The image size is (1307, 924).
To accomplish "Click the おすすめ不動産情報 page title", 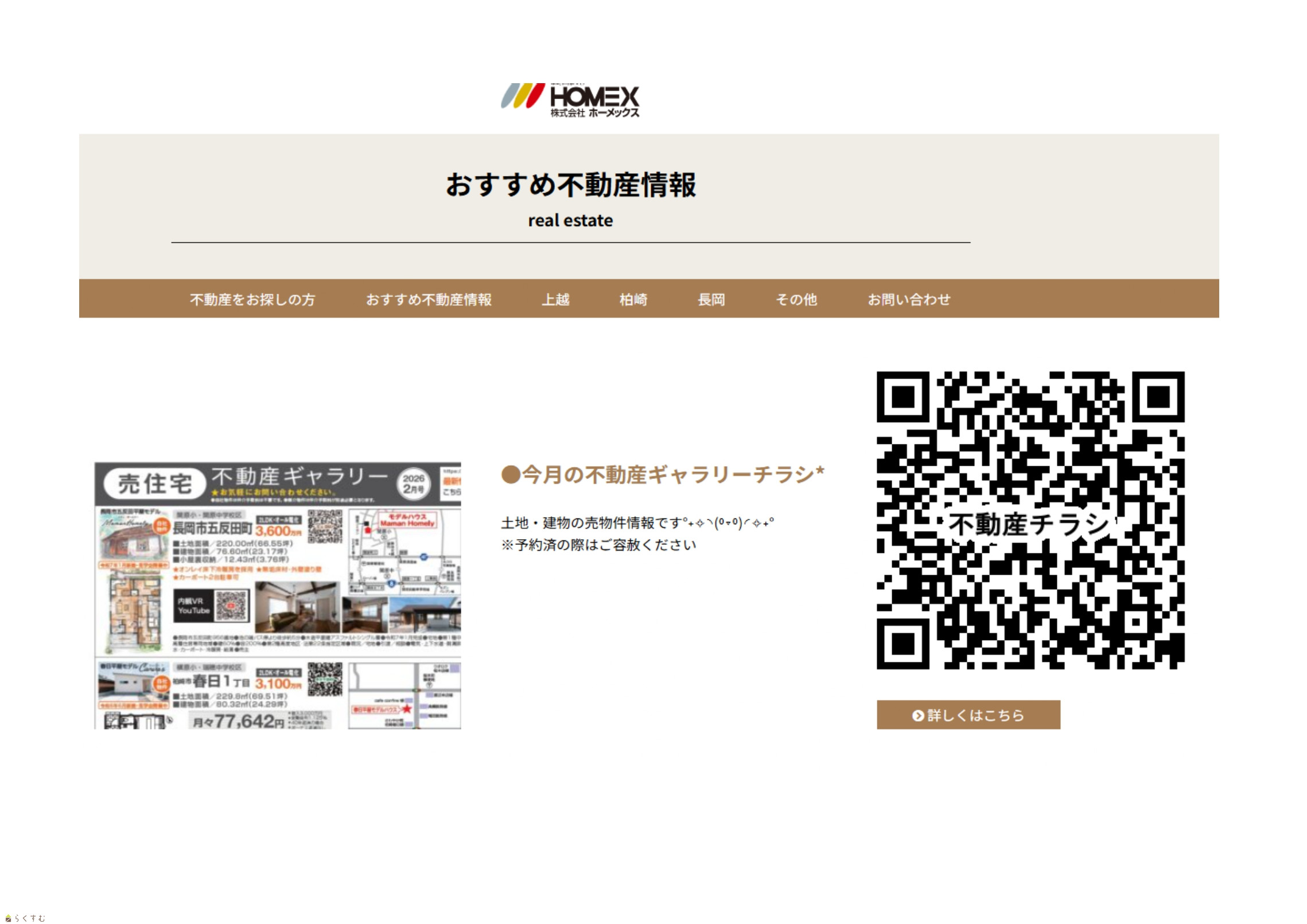I will [570, 185].
